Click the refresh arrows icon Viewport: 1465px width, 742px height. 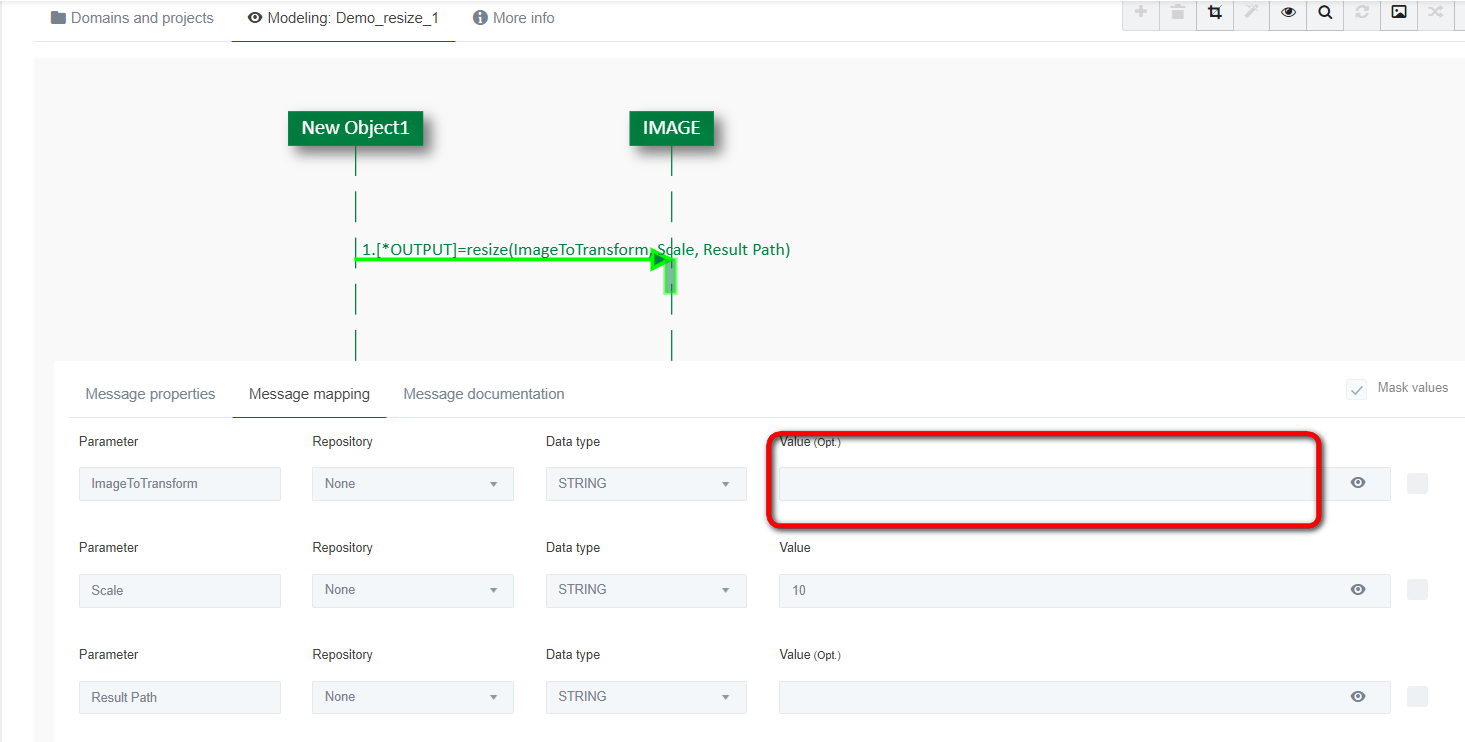1362,13
